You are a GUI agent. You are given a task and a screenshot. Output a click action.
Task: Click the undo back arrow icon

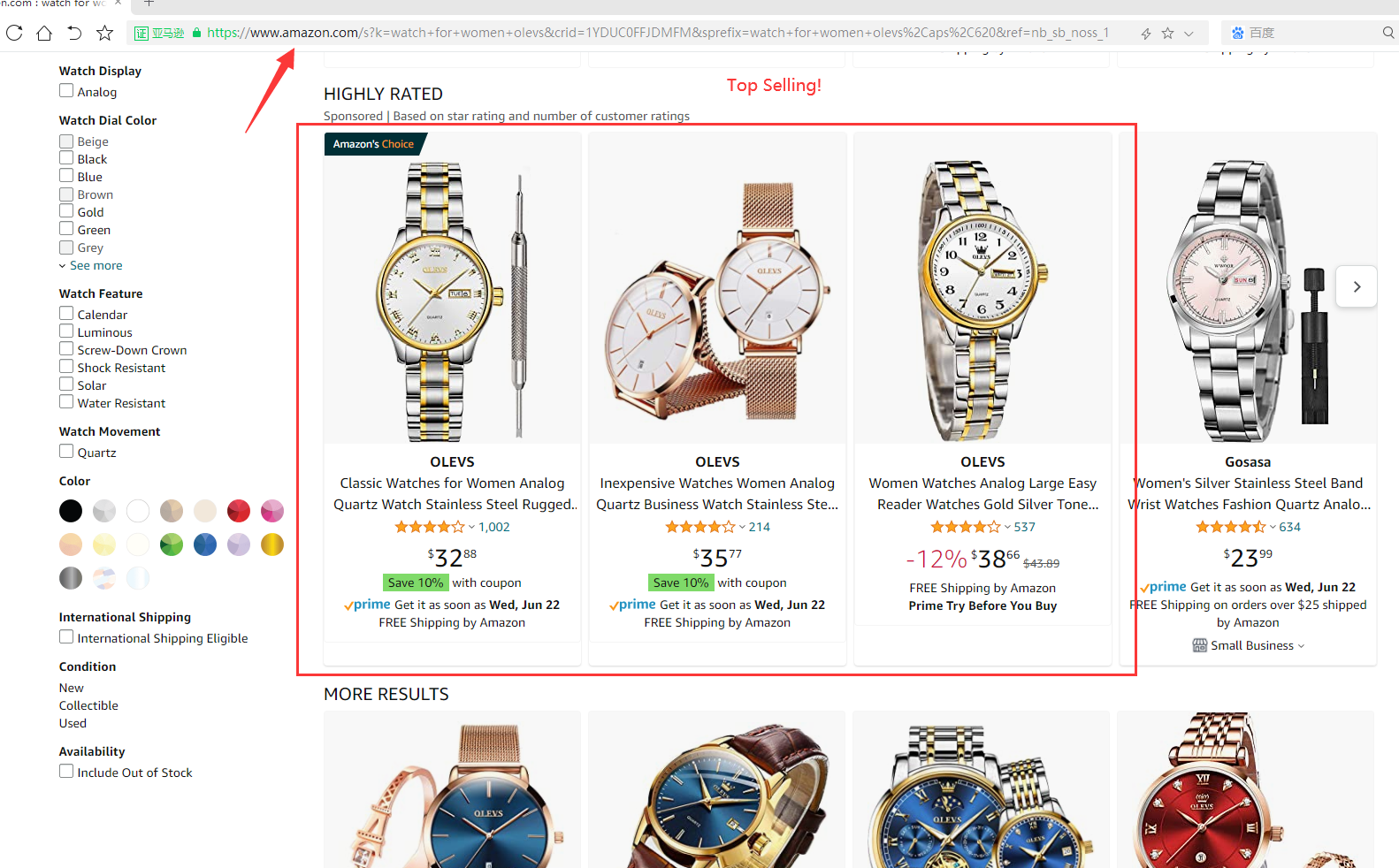(x=74, y=34)
